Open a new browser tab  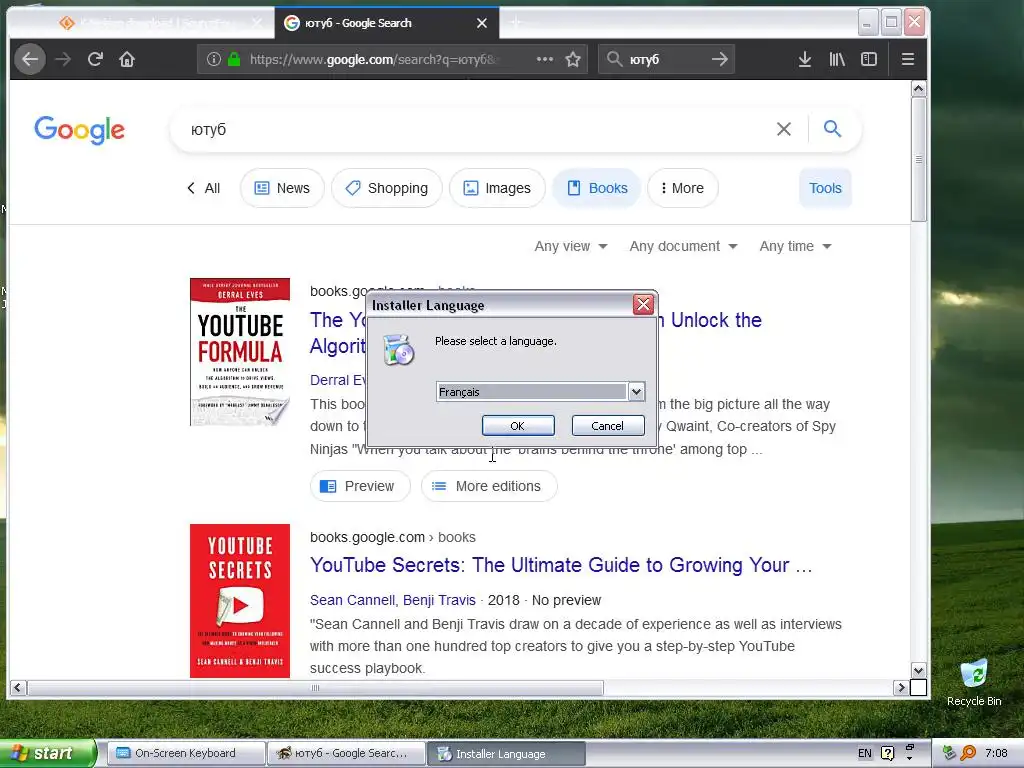515,23
